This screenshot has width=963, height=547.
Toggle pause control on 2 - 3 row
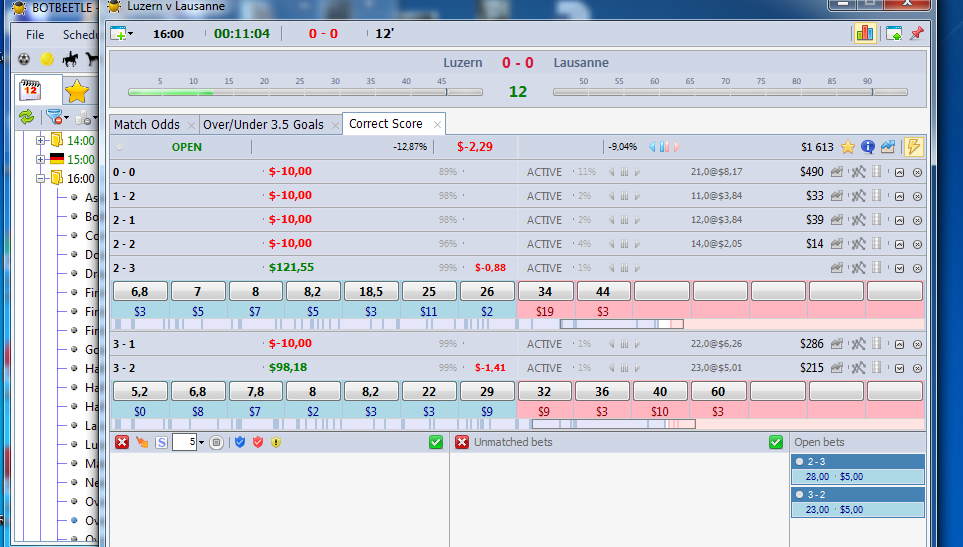[x=625, y=268]
